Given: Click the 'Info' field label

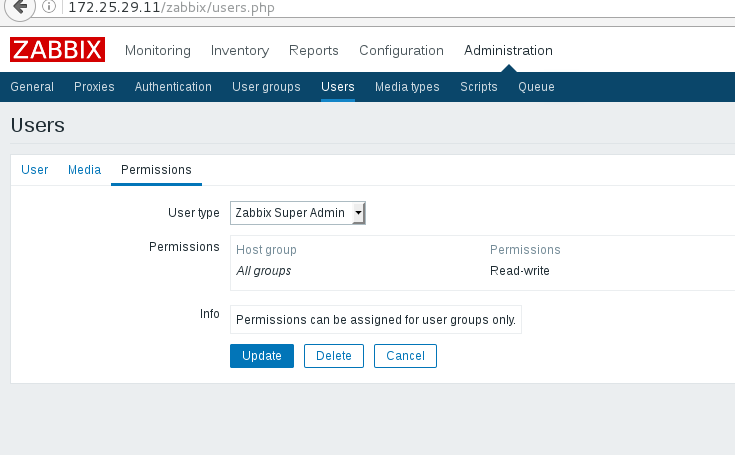Looking at the screenshot, I should (x=210, y=313).
